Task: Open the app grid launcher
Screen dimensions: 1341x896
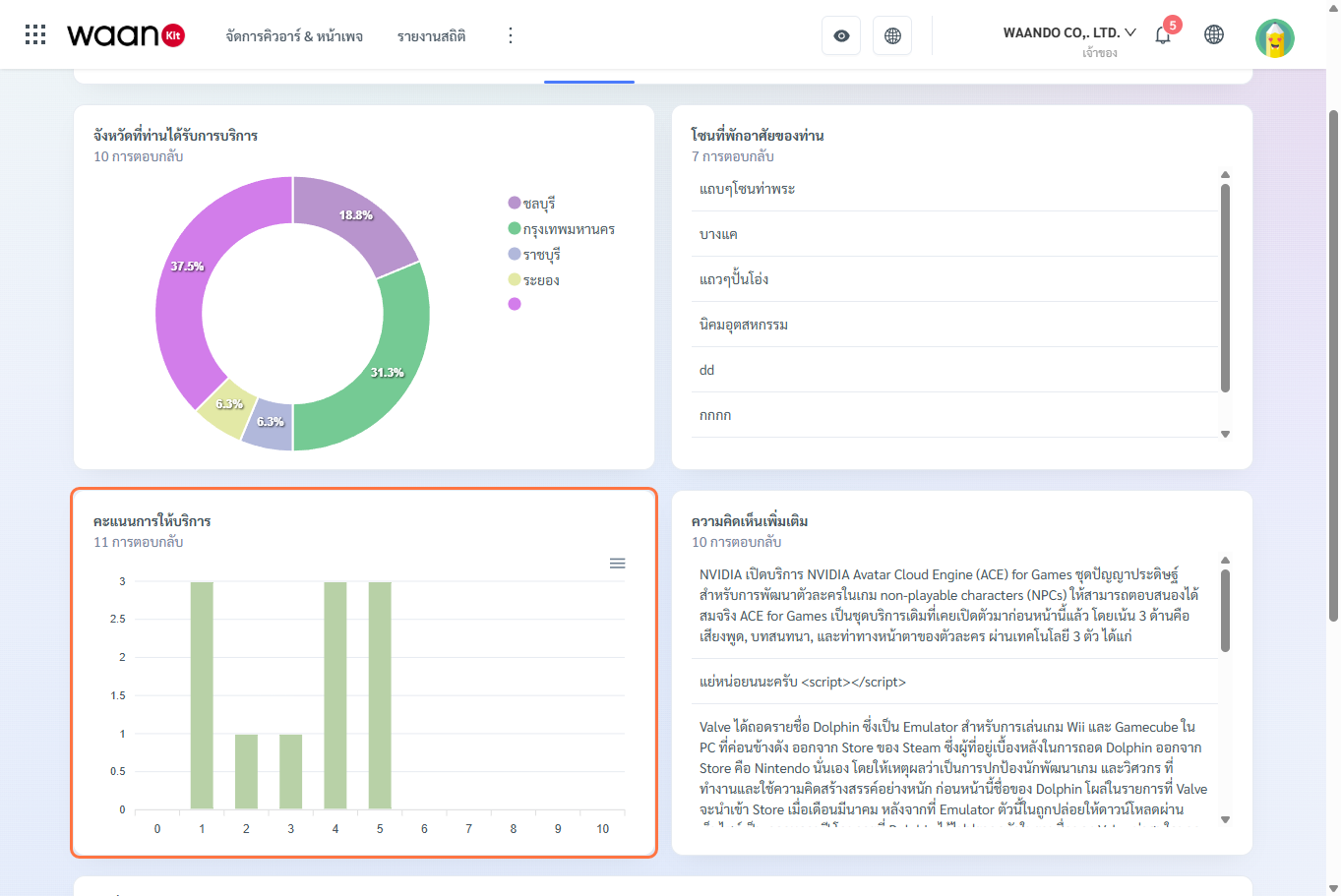Action: [x=35, y=35]
